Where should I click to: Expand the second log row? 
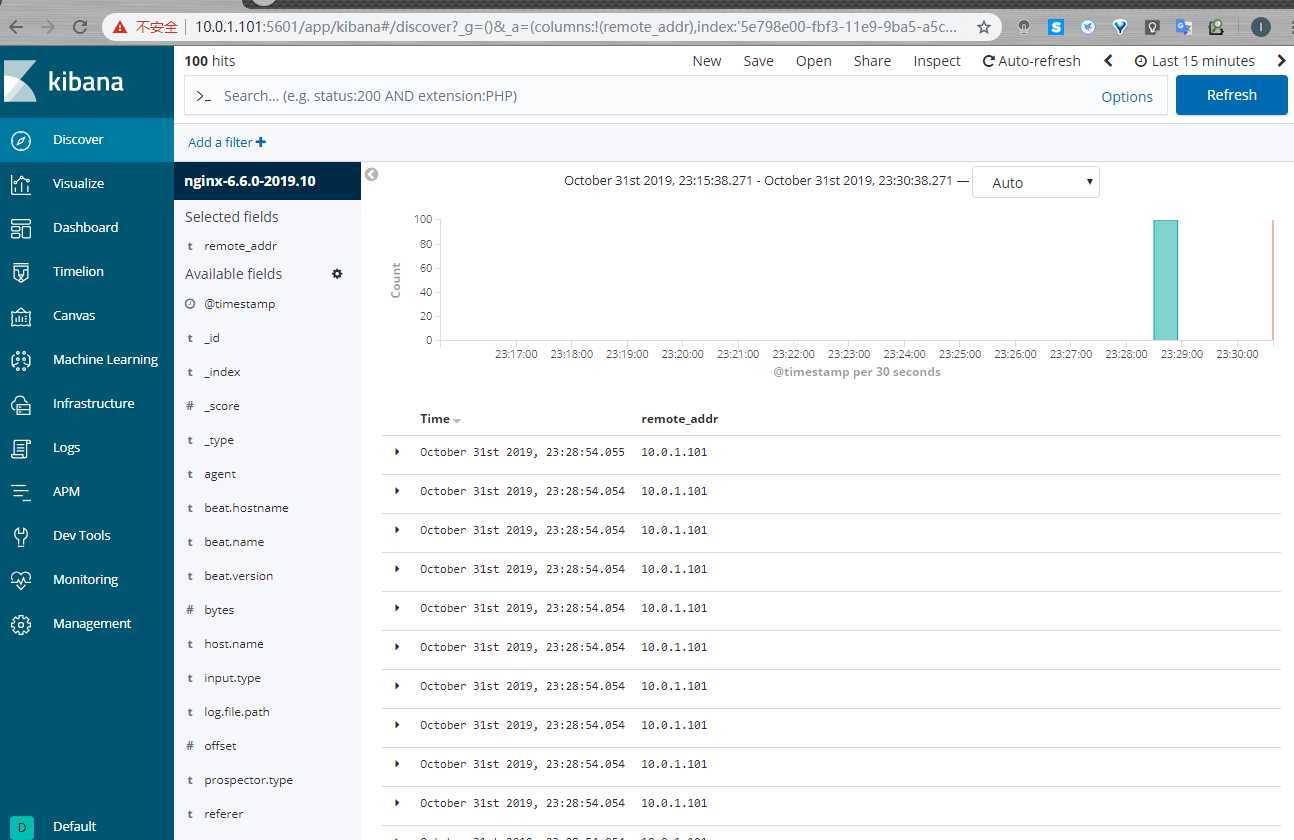[x=397, y=491]
